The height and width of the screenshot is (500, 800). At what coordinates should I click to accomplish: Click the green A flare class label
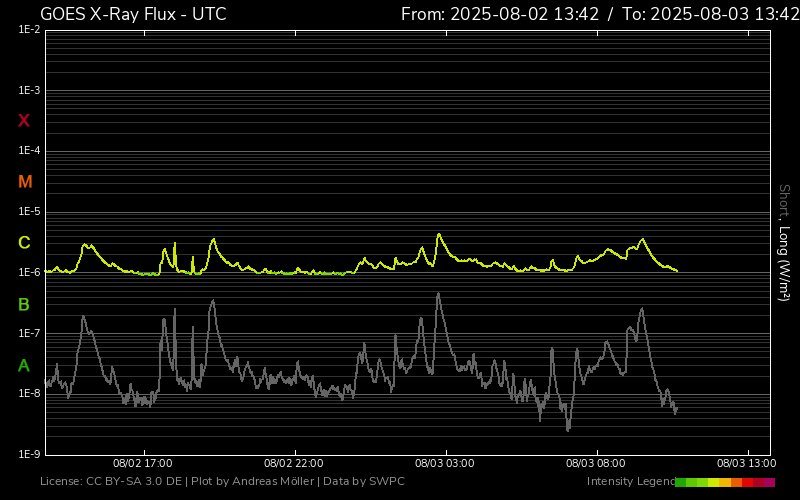coord(24,365)
